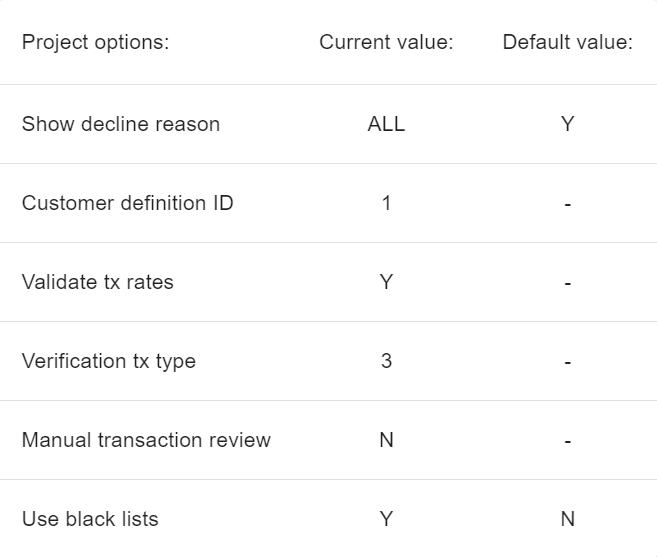This screenshot has width=657, height=557.
Task: Click the default Y for Show decline reason
Action: (x=567, y=124)
